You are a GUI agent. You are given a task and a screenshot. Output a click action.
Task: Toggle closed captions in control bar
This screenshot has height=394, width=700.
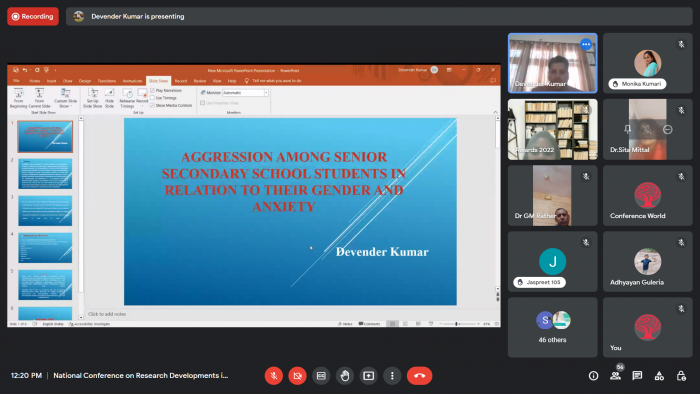[x=321, y=376]
